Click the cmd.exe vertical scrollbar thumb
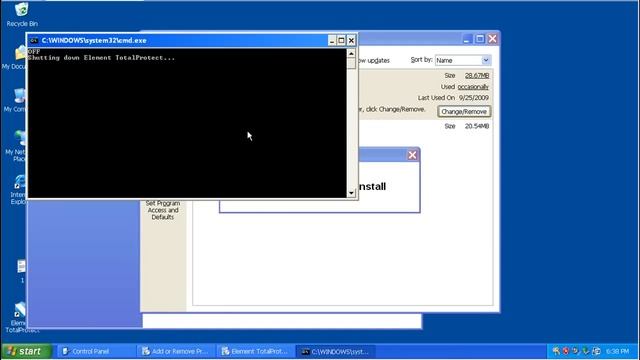Screen dimensions: 640x360 point(351,63)
